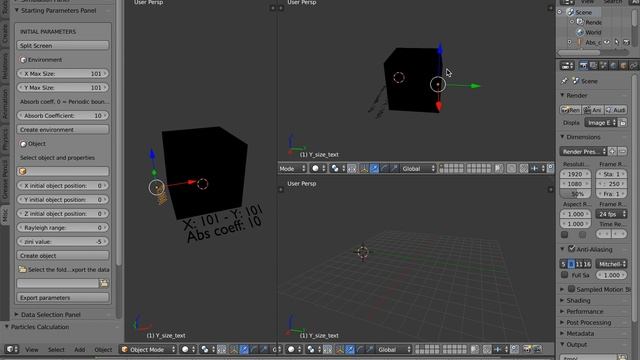Open the Render Presets dropdown
Image resolution: width=640 pixels, height=360 pixels.
[x=583, y=151]
